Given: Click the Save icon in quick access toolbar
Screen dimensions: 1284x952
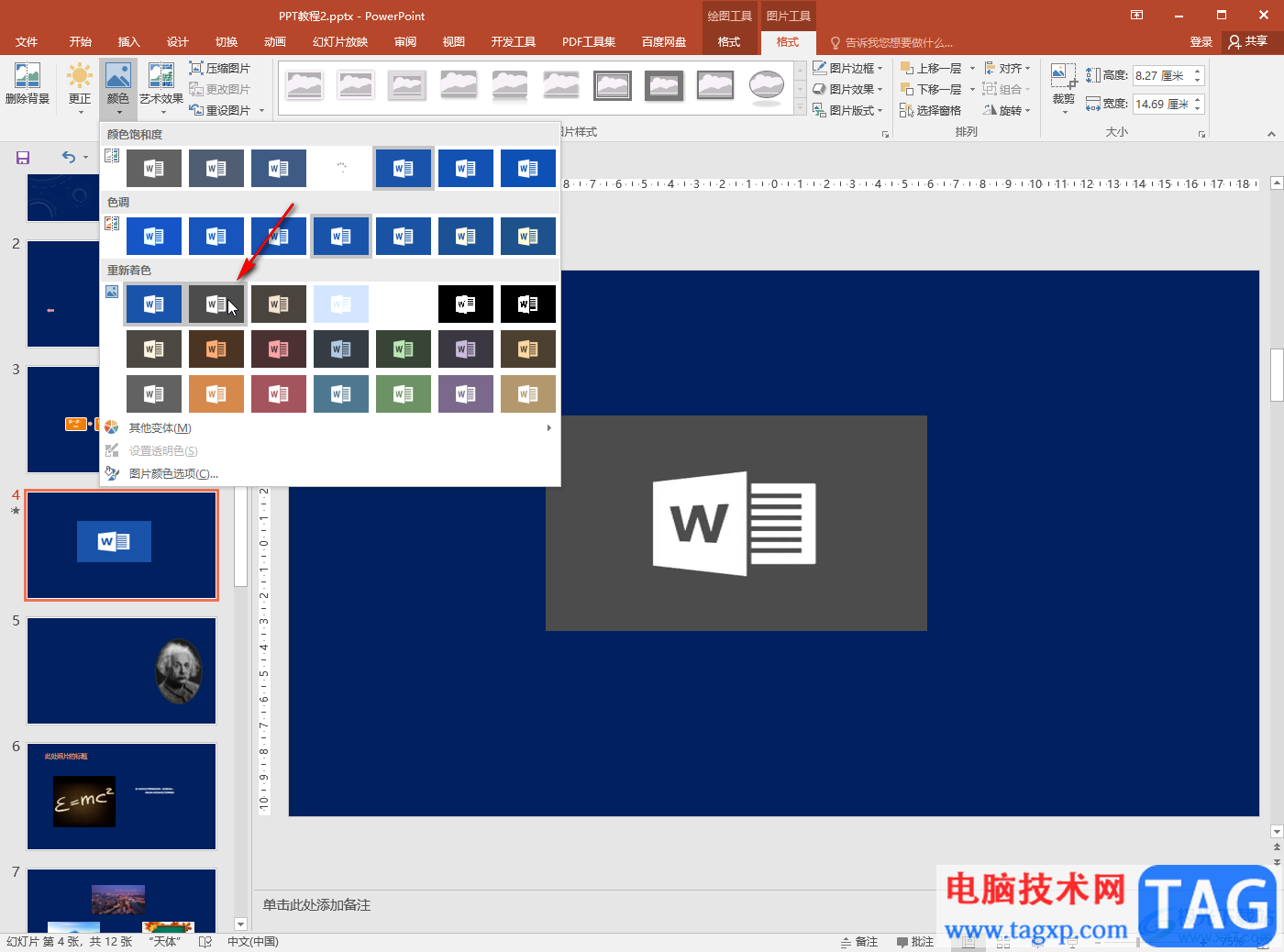Looking at the screenshot, I should 23,158.
